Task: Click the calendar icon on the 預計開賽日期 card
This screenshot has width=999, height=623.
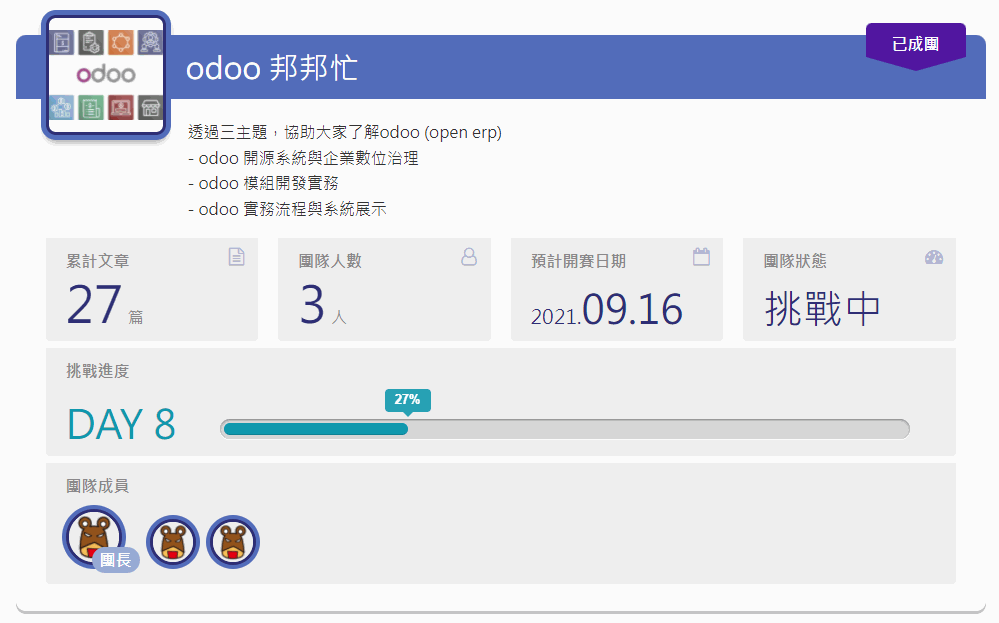Action: (x=701, y=257)
